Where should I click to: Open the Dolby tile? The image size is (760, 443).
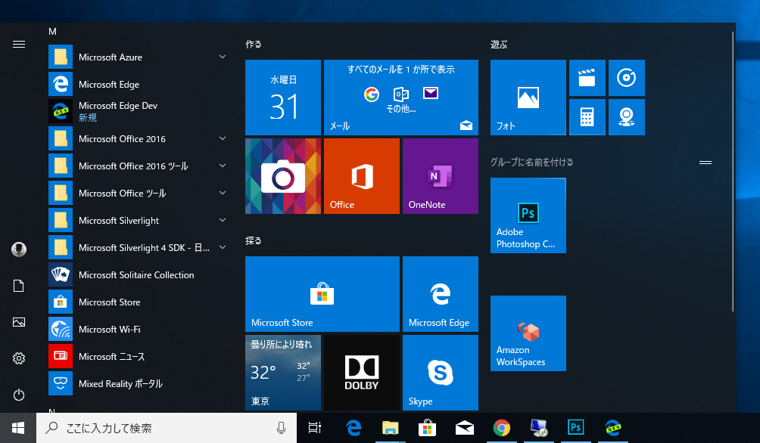point(362,372)
